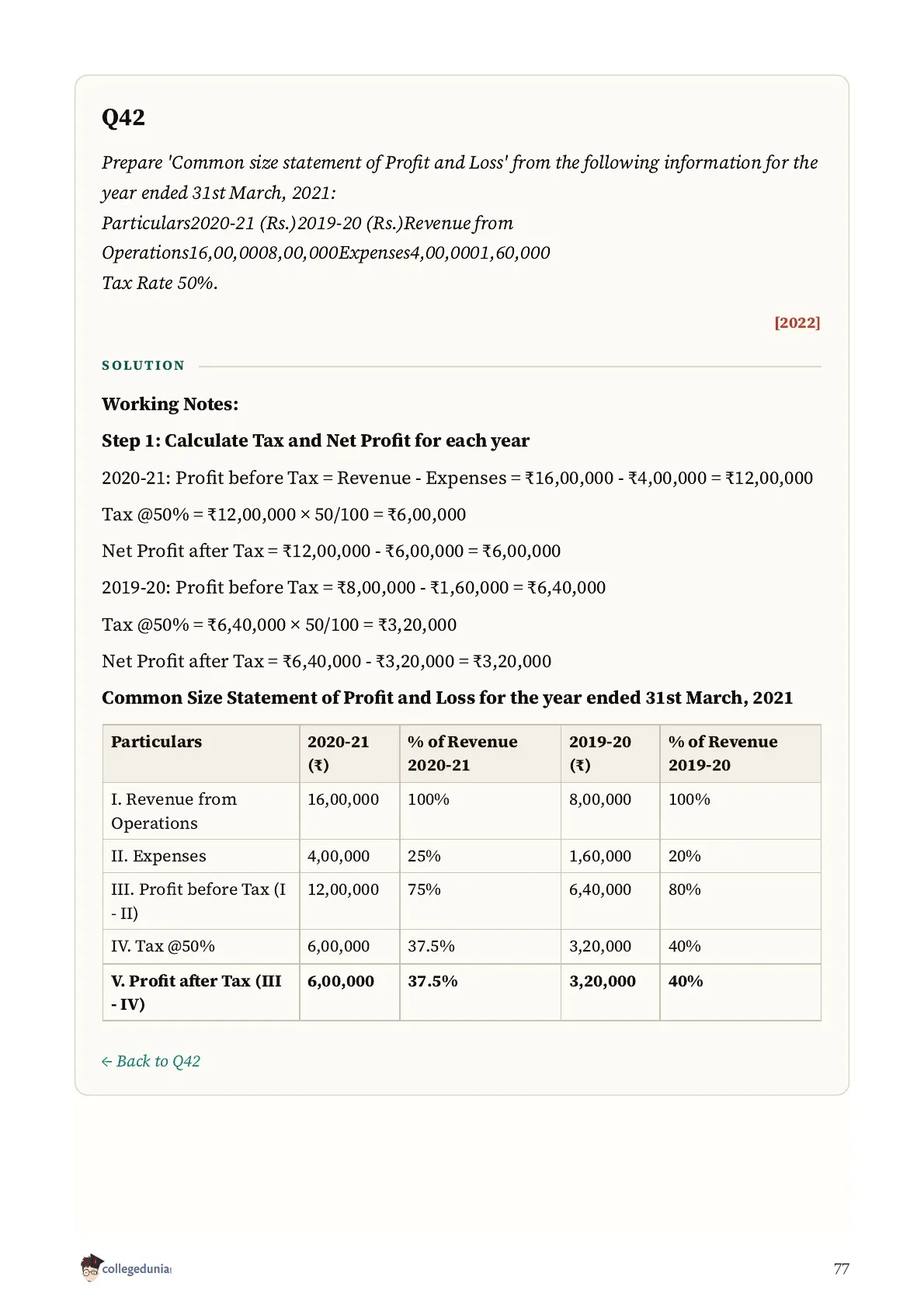924x1308 pixels.
Task: Select the 'Particulars' table header cell
Action: pyautogui.click(x=201, y=753)
